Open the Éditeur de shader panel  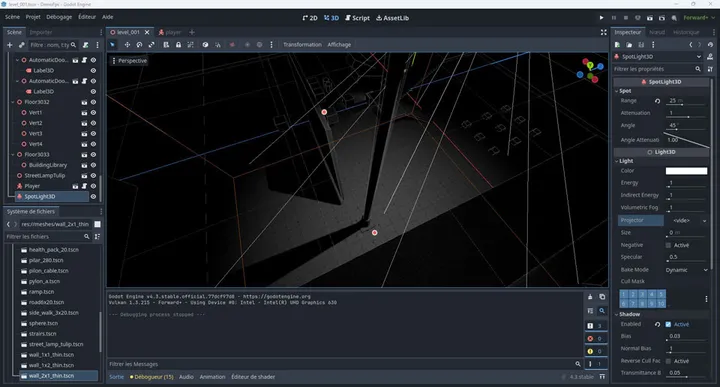[x=253, y=377]
